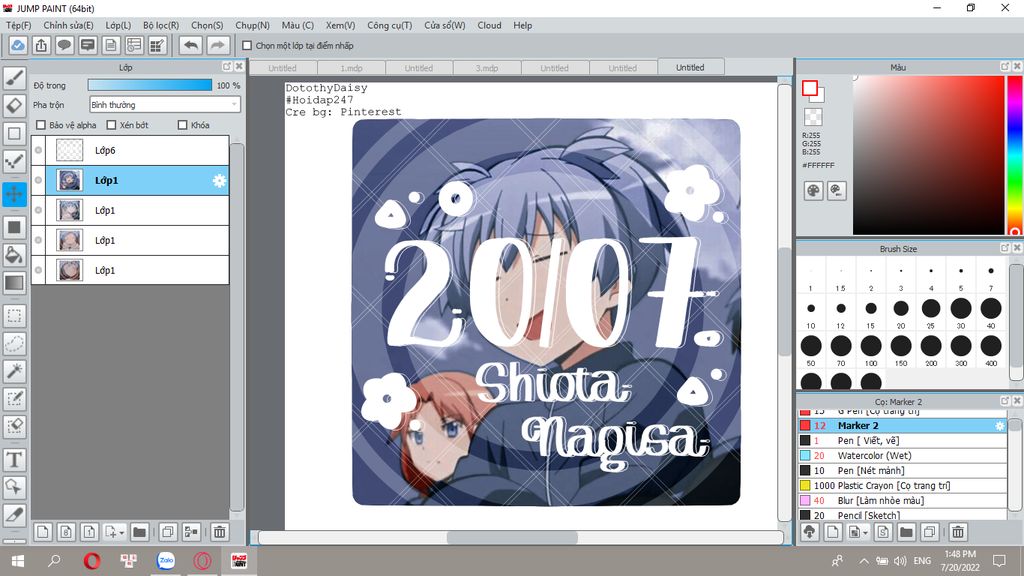Screen dimensions: 1024x576
Task: Select the Fill rectangle tool
Action: [x=14, y=227]
